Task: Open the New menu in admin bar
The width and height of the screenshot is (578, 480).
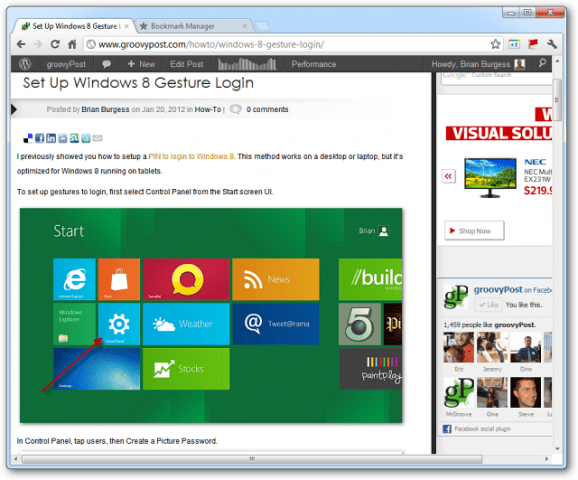Action: click(141, 64)
